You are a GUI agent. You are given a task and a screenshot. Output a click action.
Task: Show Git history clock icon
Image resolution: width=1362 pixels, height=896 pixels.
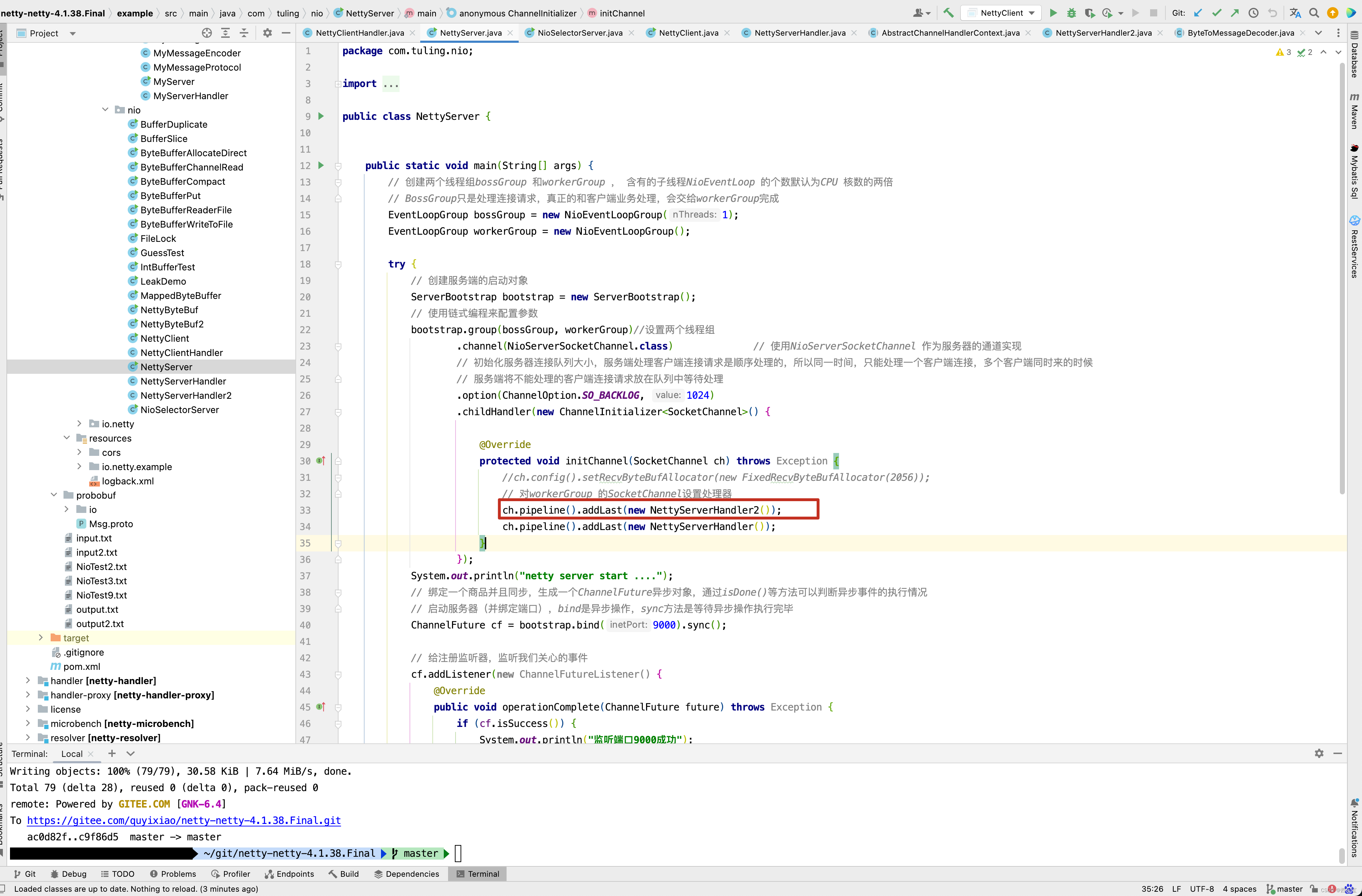point(1253,13)
